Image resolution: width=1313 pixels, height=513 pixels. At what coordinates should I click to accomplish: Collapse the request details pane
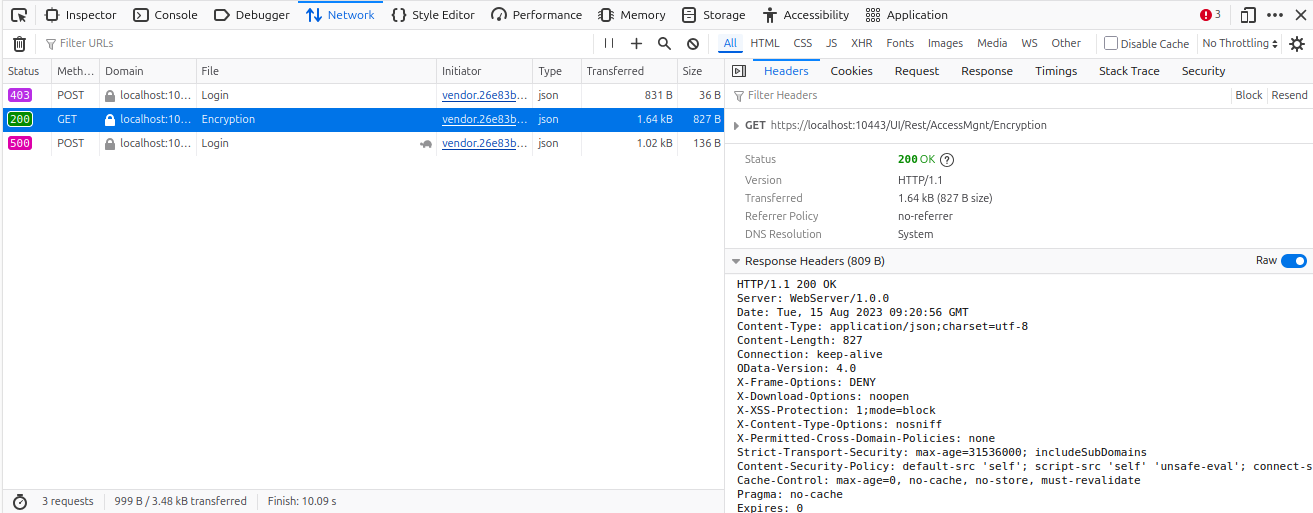pyautogui.click(x=739, y=71)
